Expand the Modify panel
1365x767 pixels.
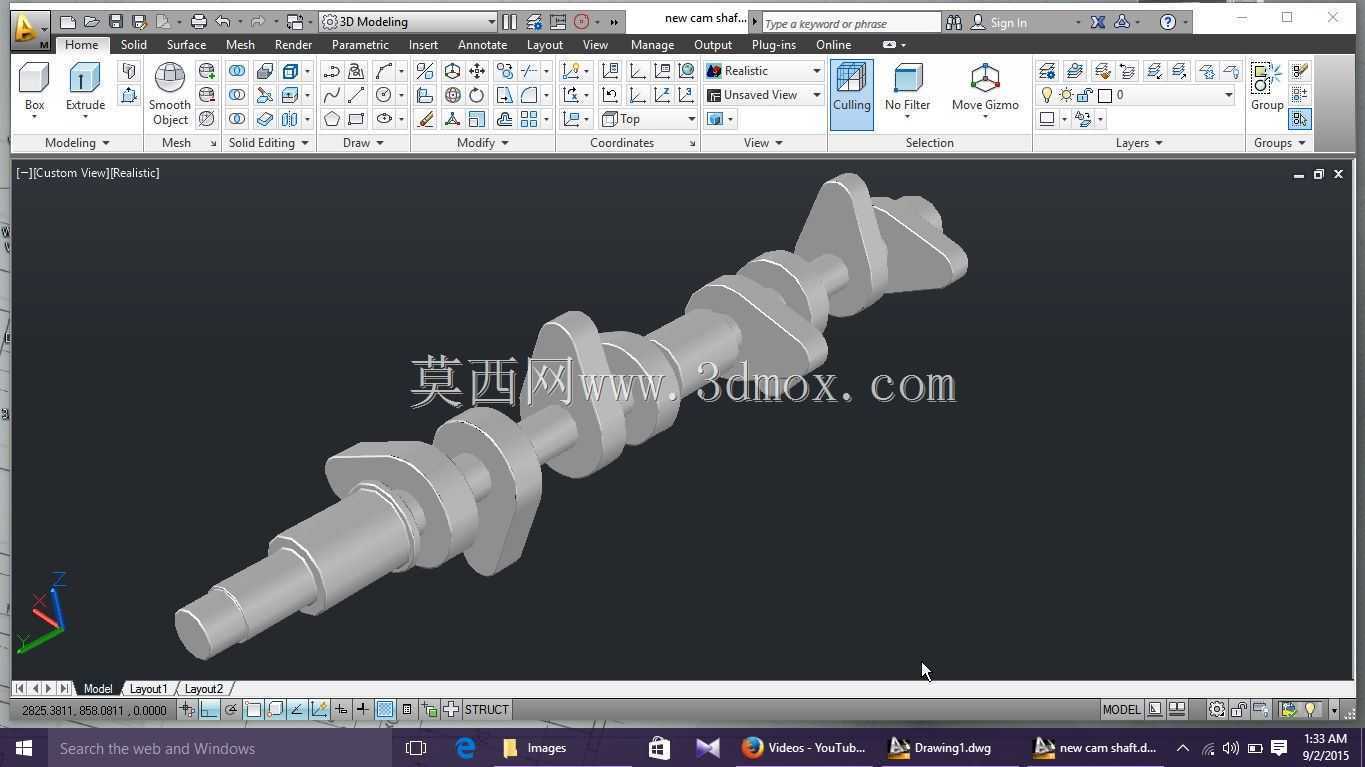coord(483,143)
